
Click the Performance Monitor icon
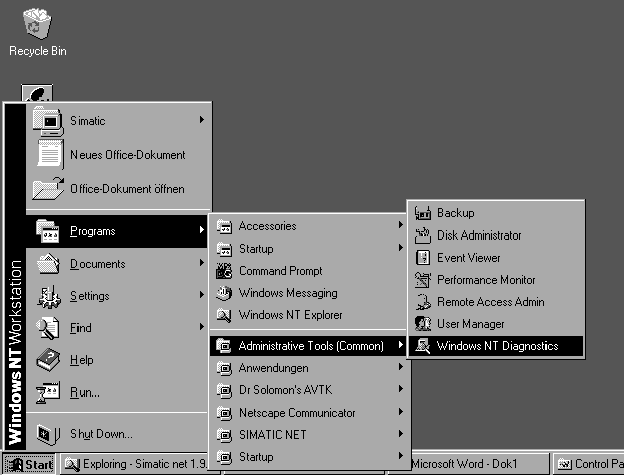pyautogui.click(x=423, y=280)
